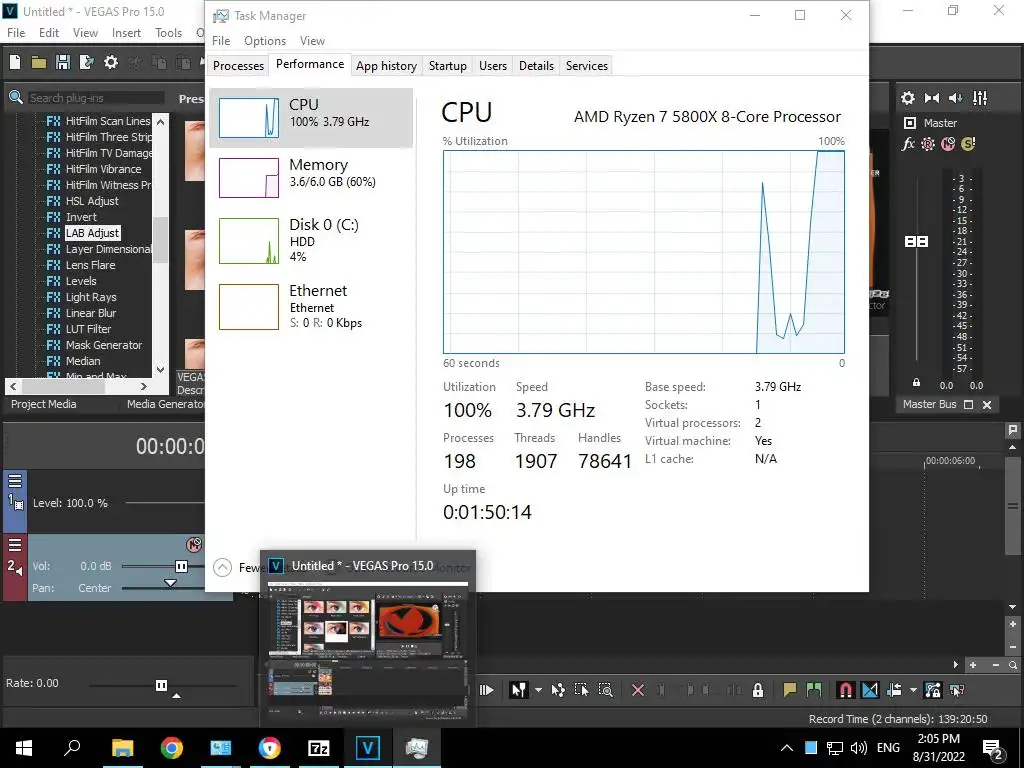Select the Normal Edit Tool icon

519,690
